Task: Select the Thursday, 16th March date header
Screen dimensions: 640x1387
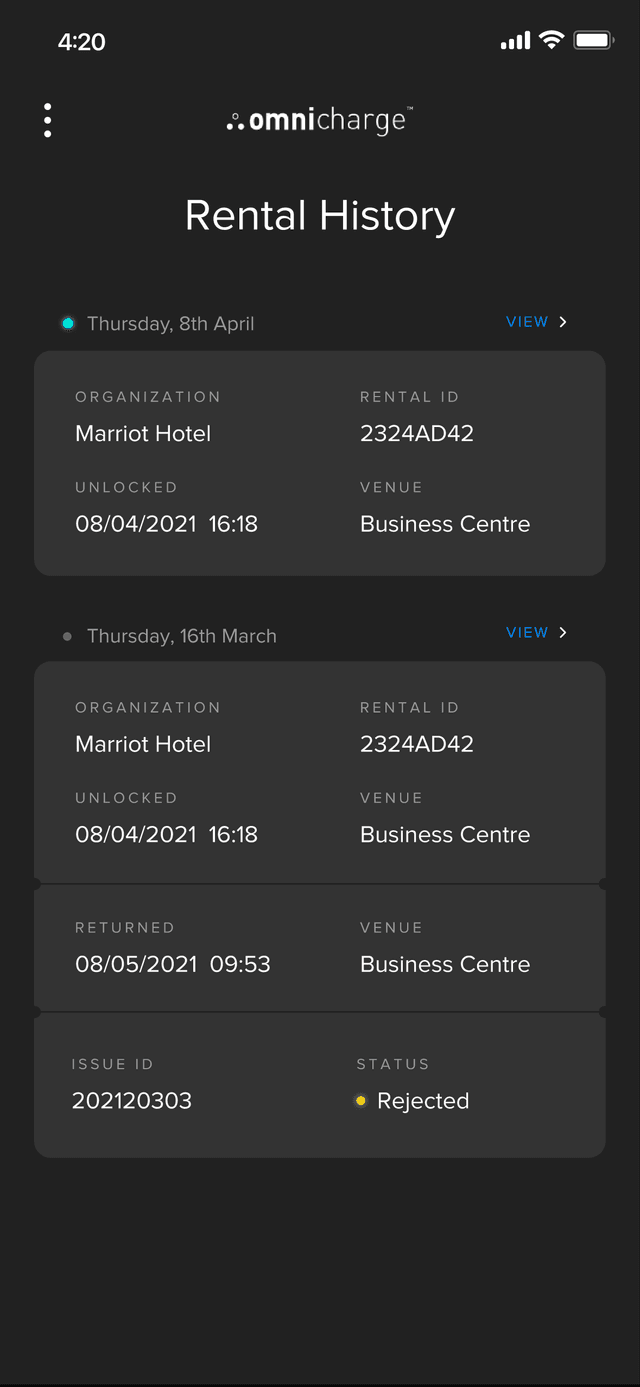Action: coord(181,636)
